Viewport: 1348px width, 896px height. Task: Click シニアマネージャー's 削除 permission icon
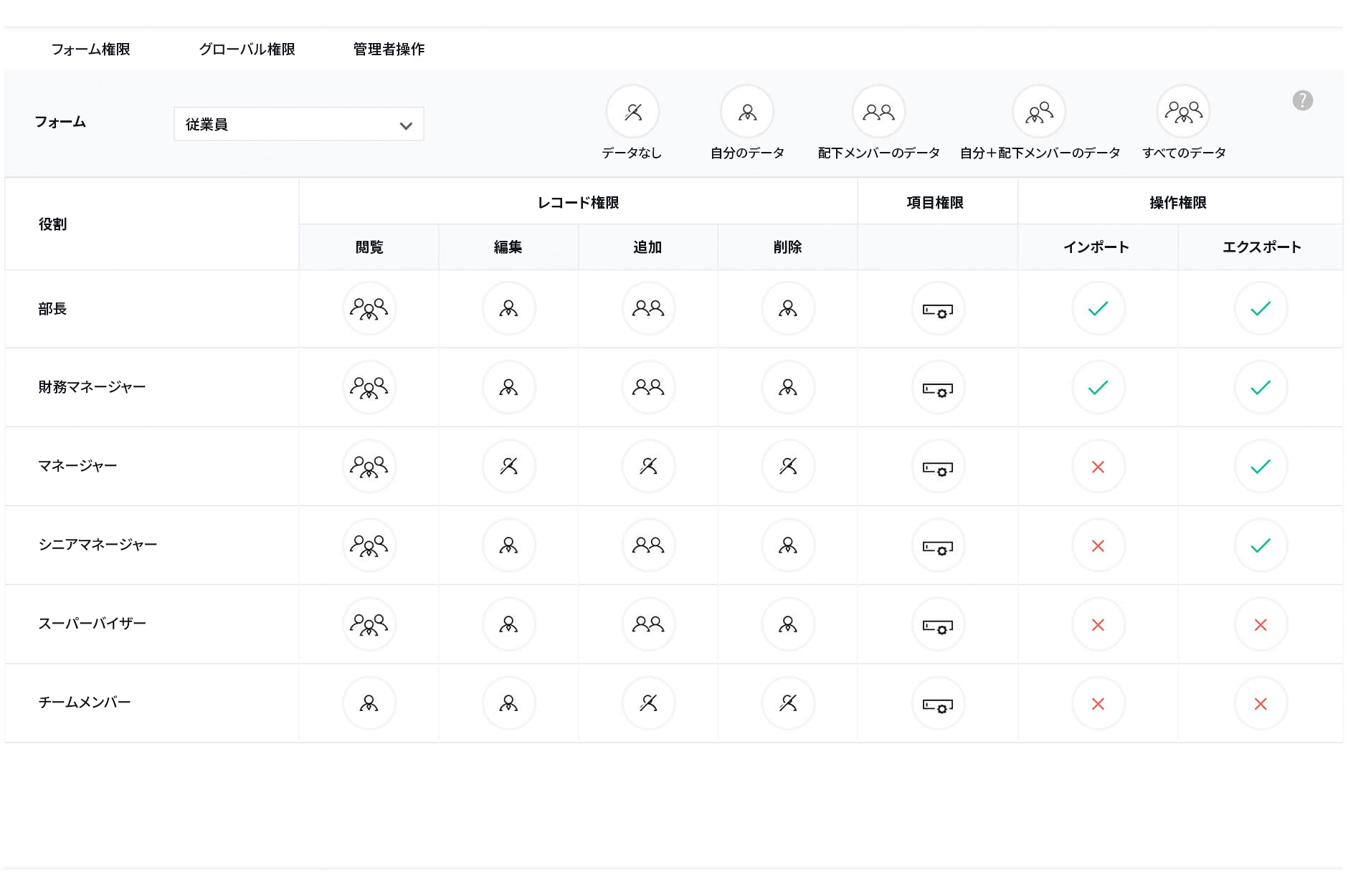pos(787,545)
